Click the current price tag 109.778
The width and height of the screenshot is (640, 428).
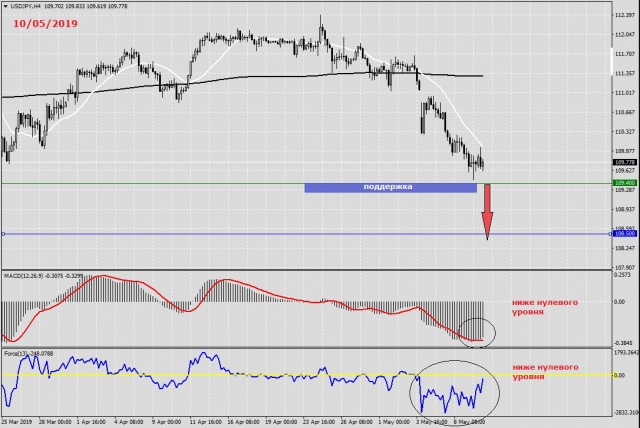(624, 162)
